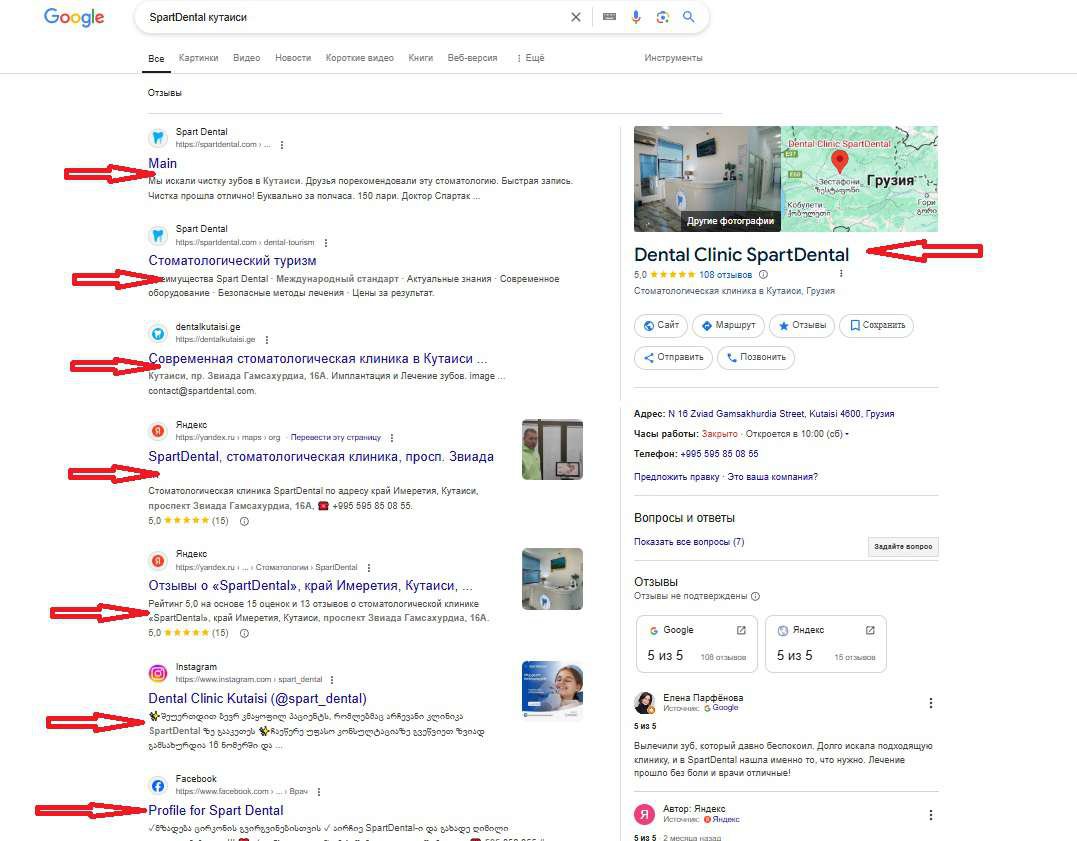Open three-dot menu of first Spart Dental result
1077x841 pixels.
coord(282,144)
